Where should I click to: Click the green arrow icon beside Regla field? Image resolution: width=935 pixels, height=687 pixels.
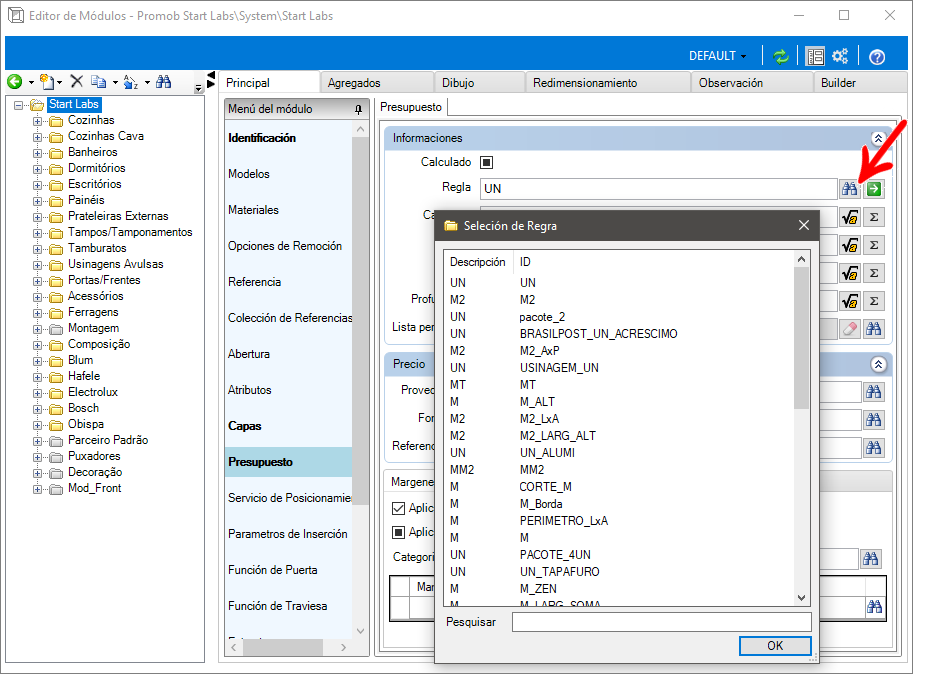[874, 189]
